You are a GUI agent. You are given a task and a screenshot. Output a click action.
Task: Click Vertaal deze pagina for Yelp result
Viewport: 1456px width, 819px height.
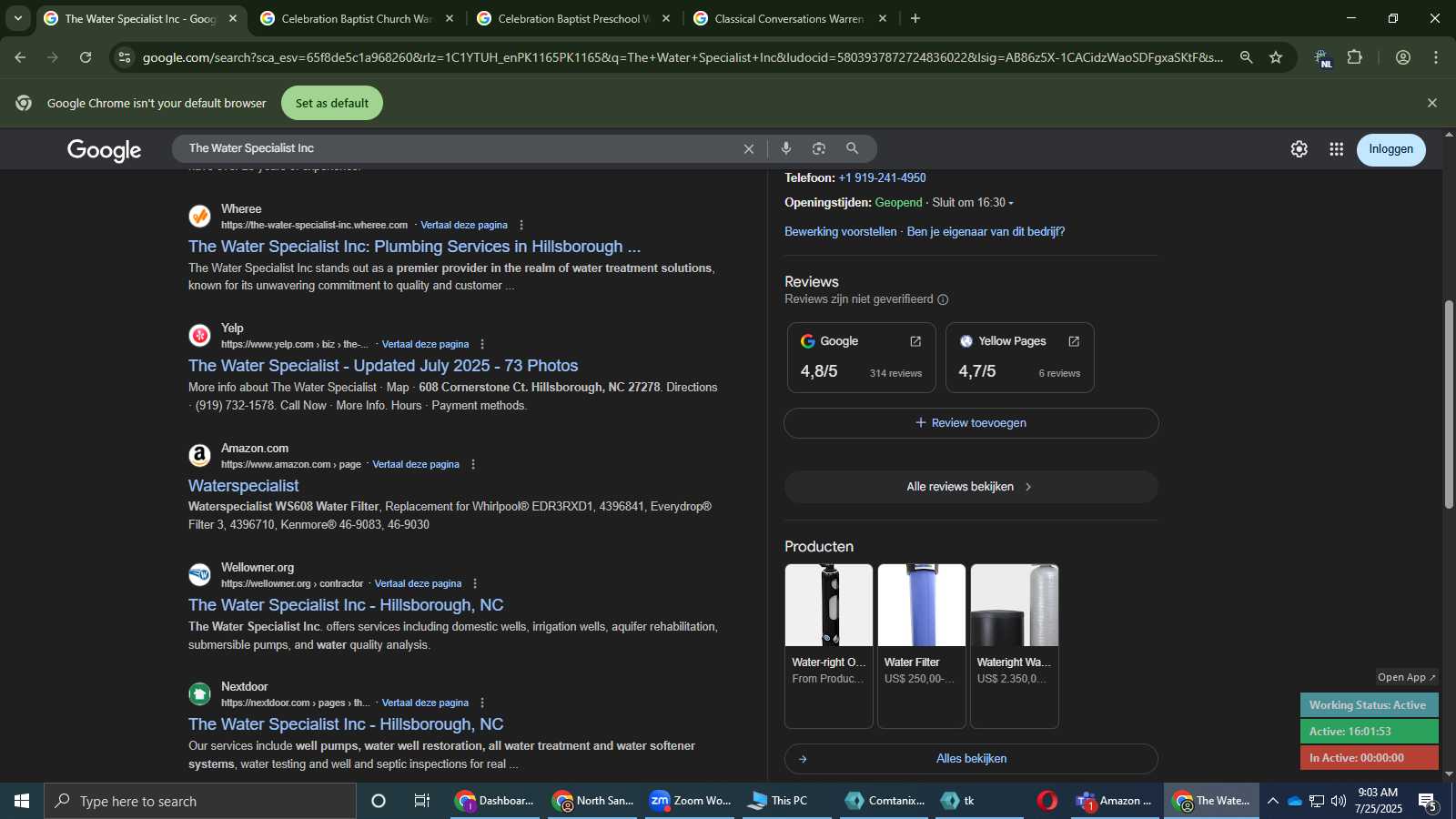[425, 344]
